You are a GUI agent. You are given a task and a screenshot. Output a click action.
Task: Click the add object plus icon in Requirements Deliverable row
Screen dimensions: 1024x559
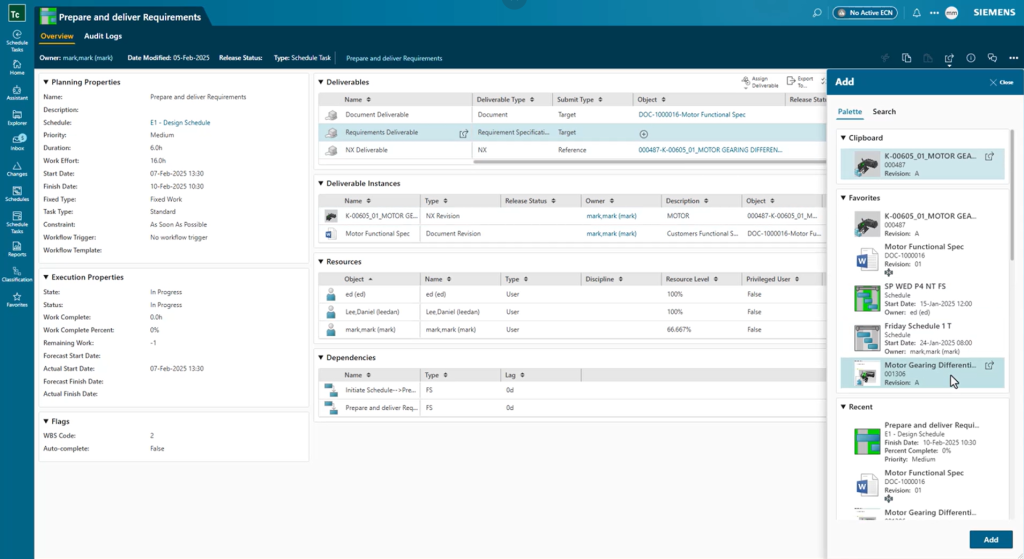pyautogui.click(x=644, y=134)
